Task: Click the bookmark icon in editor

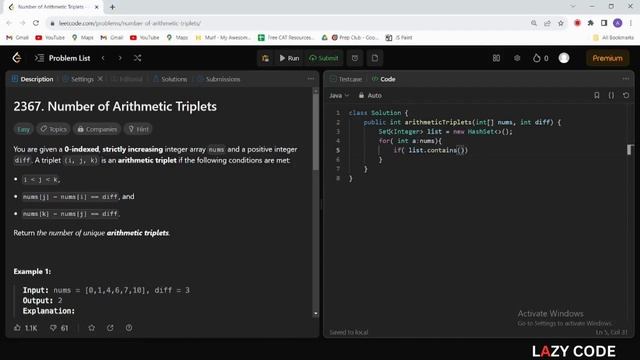Action: pos(597,95)
